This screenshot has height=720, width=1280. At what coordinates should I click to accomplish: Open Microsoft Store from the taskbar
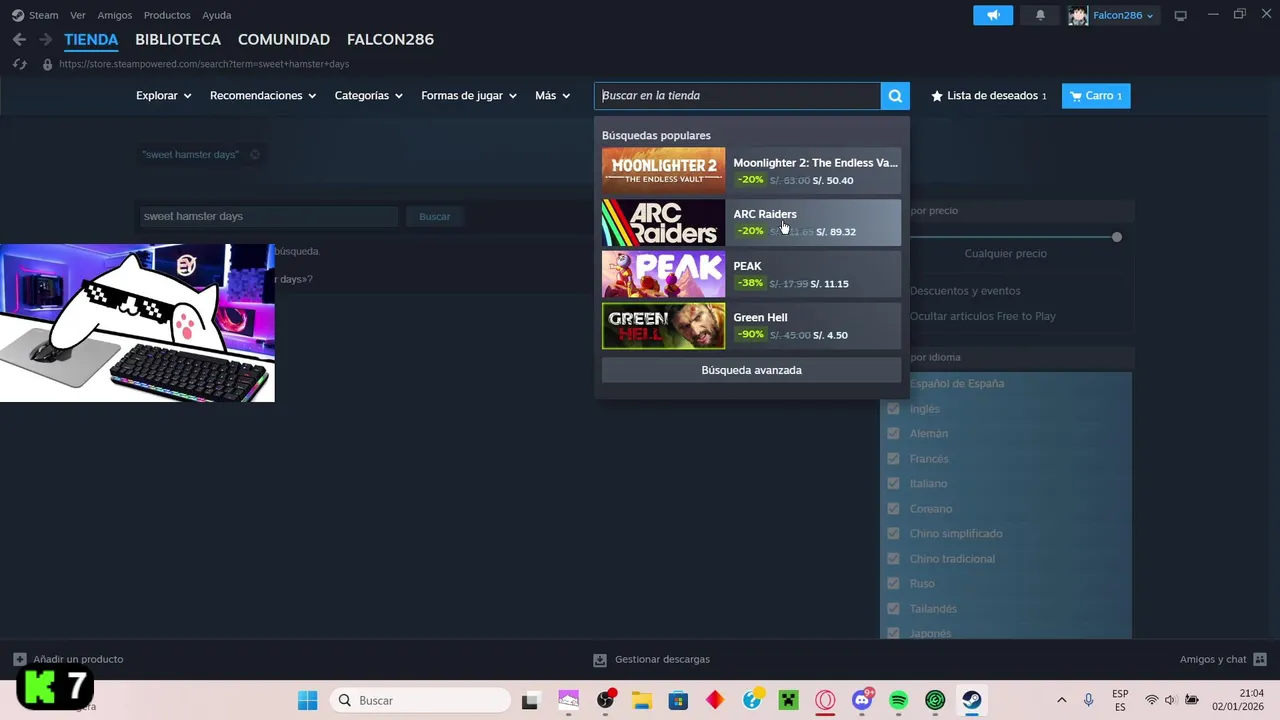pyautogui.click(x=678, y=700)
